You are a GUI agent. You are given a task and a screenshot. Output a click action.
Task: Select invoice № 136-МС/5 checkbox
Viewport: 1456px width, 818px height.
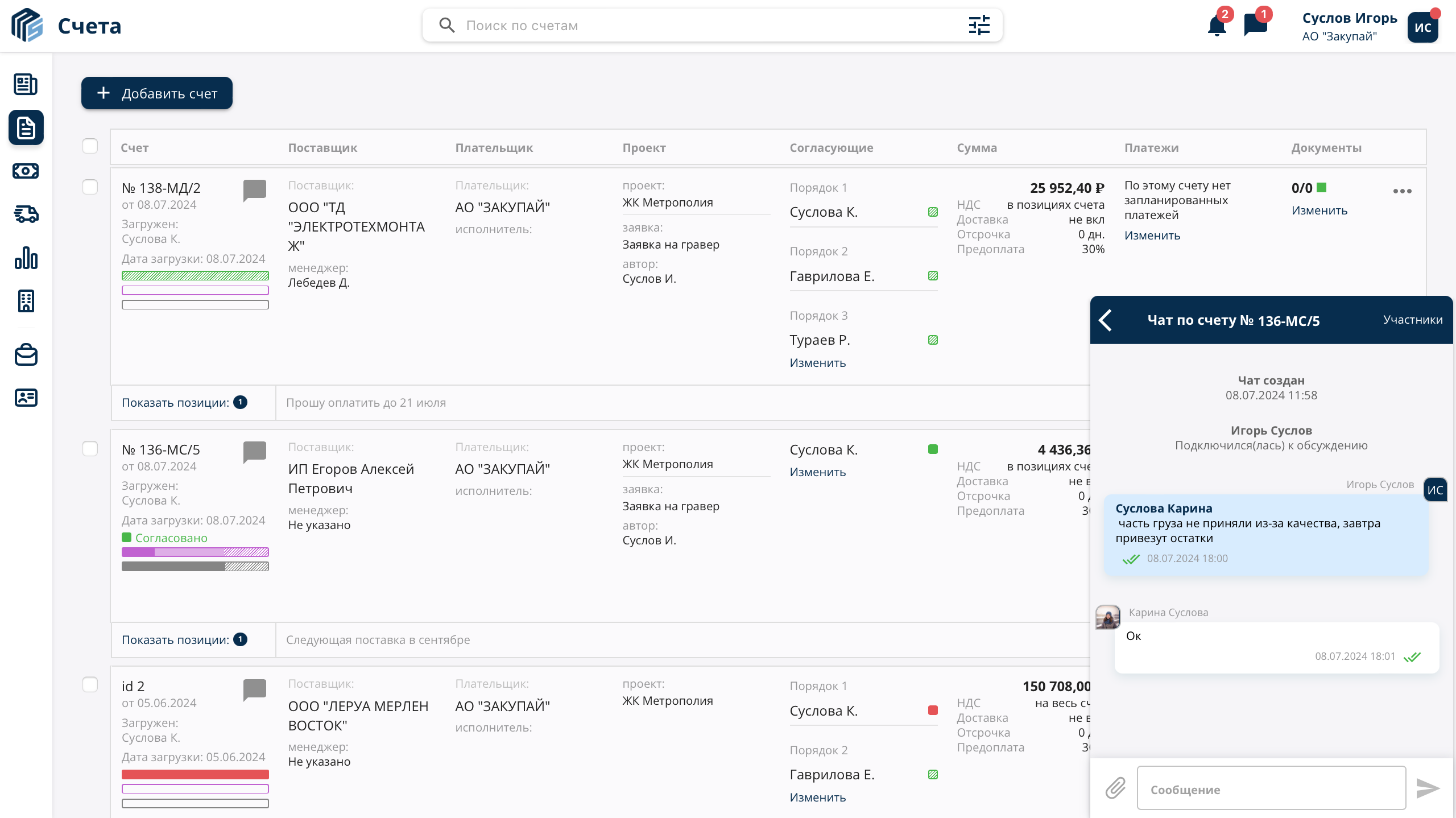tap(90, 449)
